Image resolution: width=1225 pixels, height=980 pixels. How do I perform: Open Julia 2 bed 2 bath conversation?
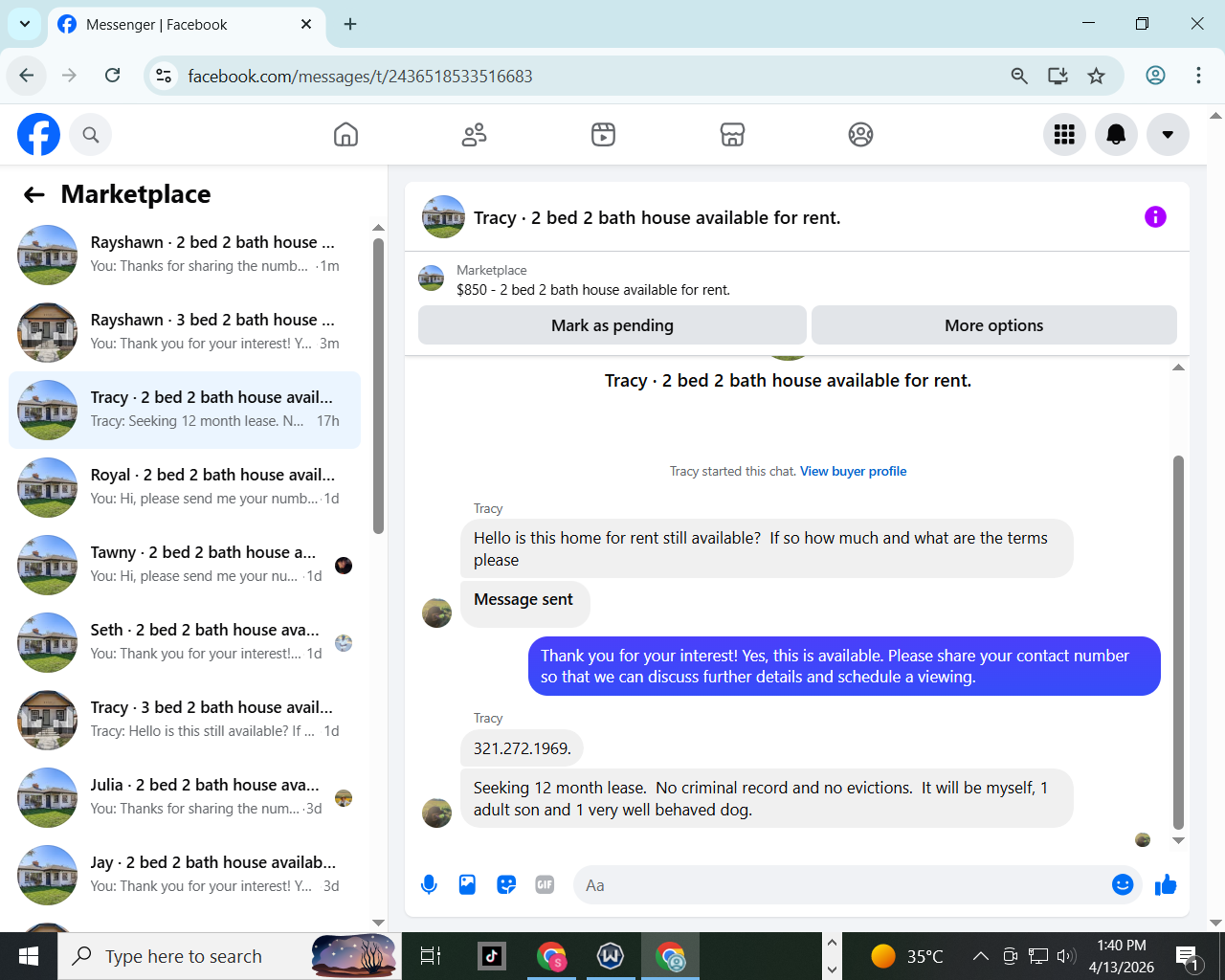coord(185,797)
